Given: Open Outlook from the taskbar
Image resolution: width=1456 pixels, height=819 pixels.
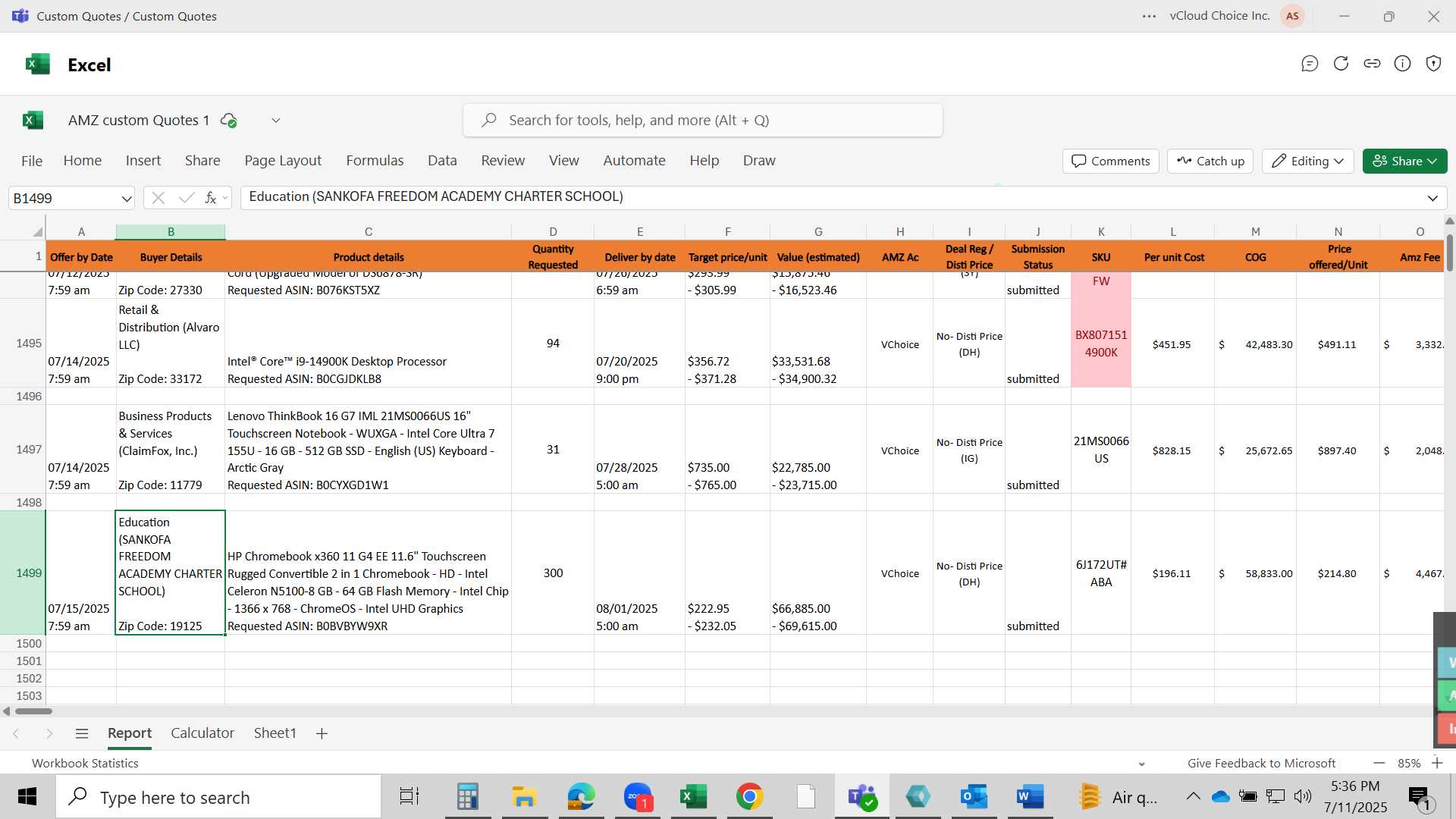Looking at the screenshot, I should (974, 797).
